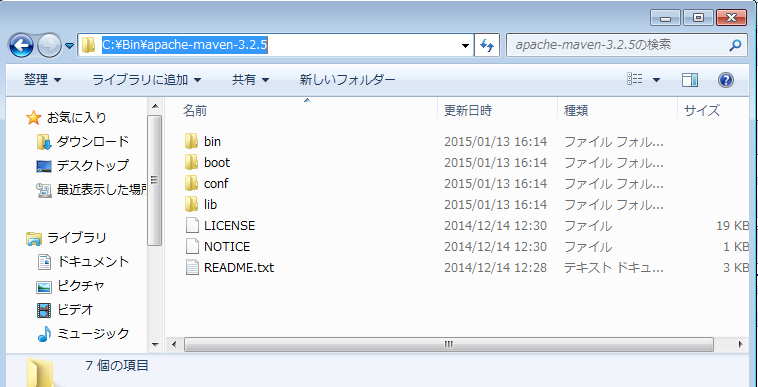Select the ライブラリ node
The height and width of the screenshot is (387, 758).
point(76,238)
